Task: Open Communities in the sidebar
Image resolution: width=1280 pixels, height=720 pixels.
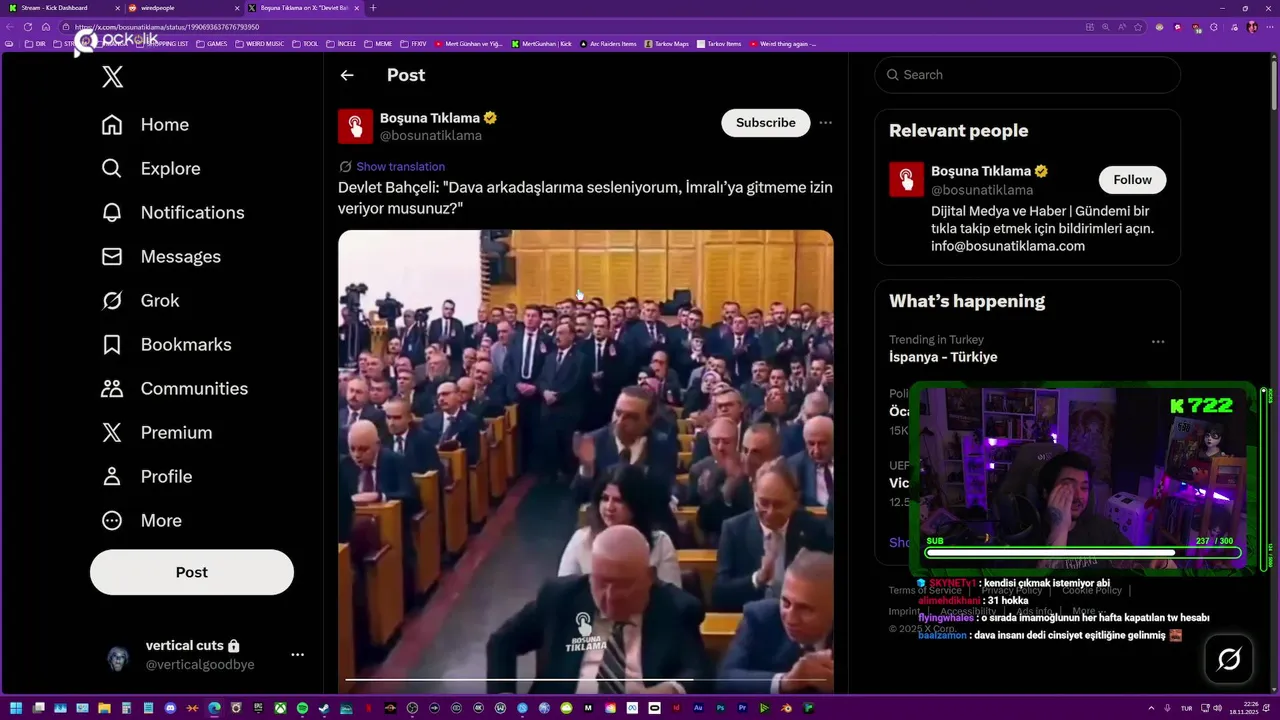Action: [x=175, y=388]
